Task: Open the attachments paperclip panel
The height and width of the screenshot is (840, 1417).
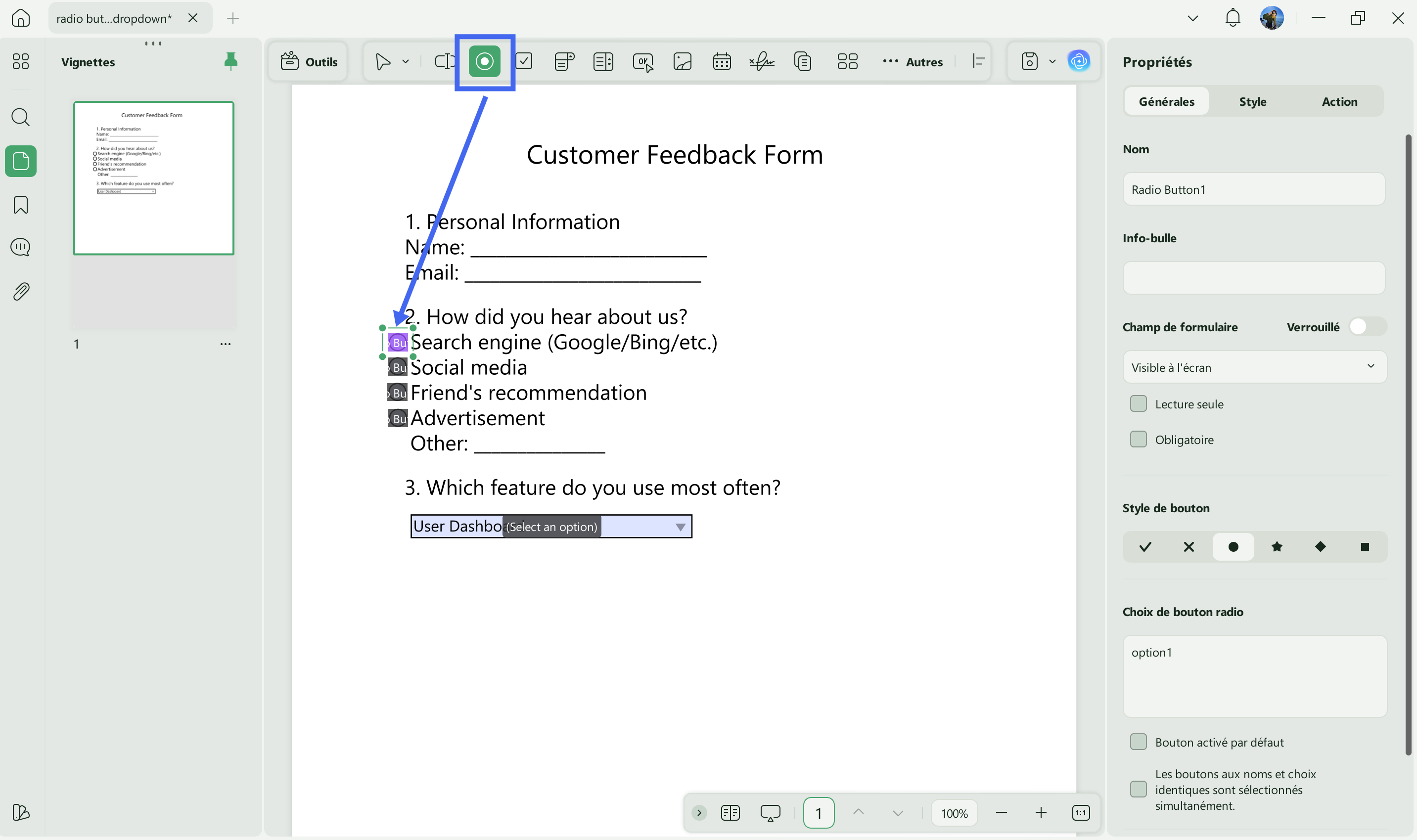Action: click(x=21, y=292)
